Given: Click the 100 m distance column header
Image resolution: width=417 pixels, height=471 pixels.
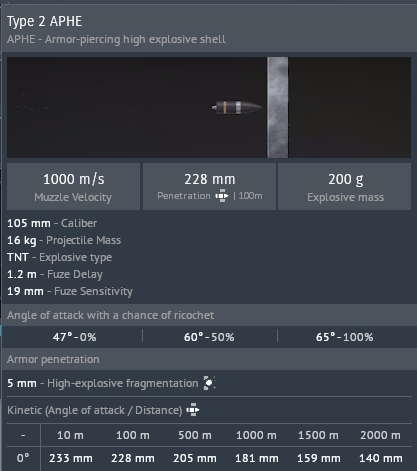Looking at the screenshot, I should click(x=133, y=435).
